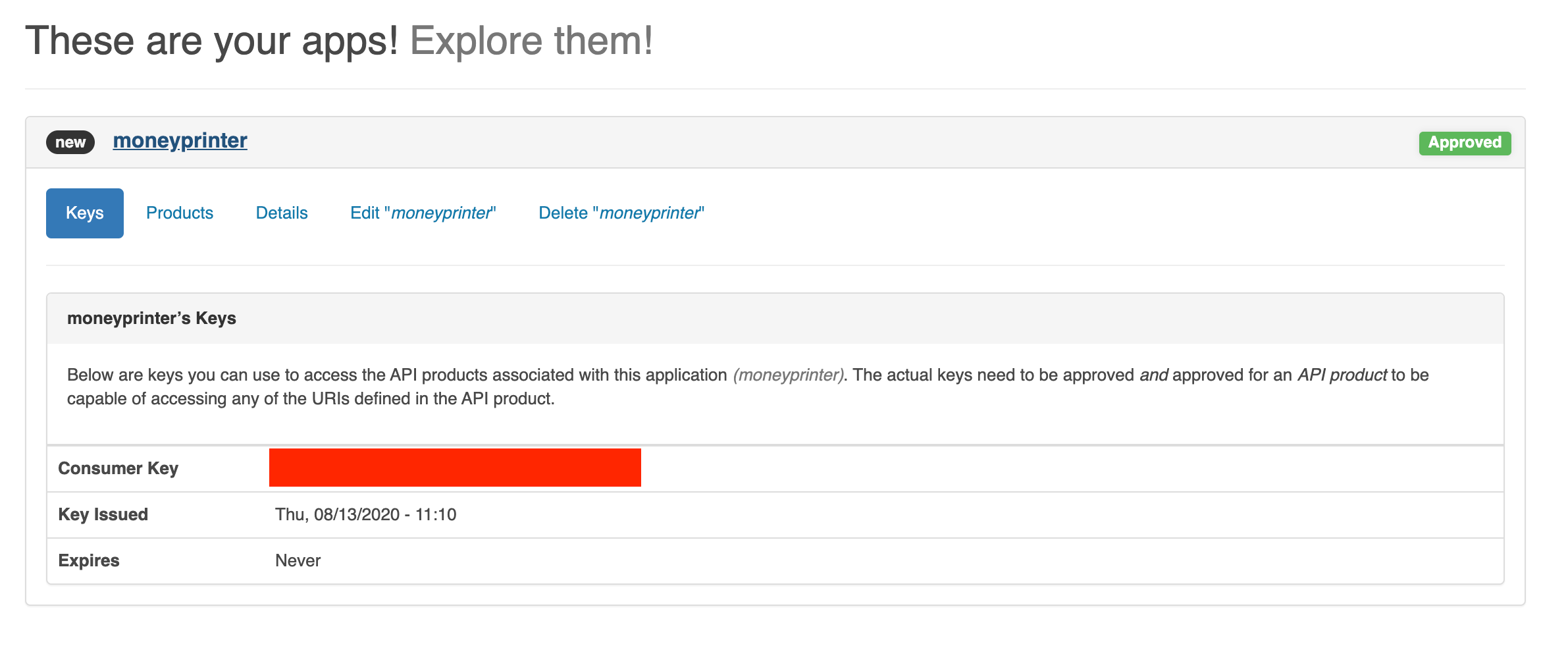Viewport: 1568px width, 648px height.
Task: Click the italic "API product" text
Action: coord(1342,375)
